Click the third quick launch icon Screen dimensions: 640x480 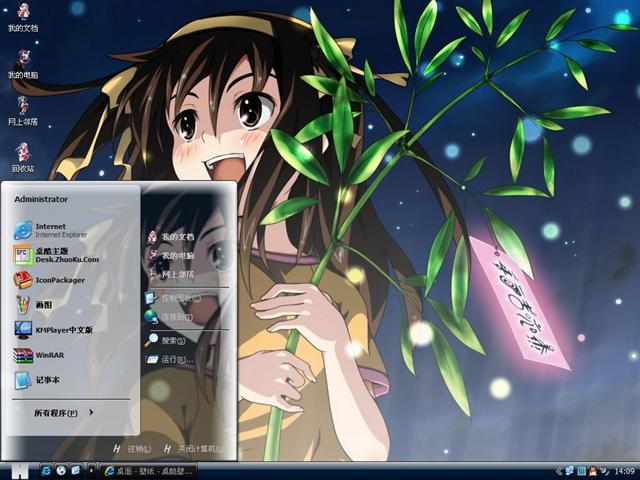tap(76, 471)
